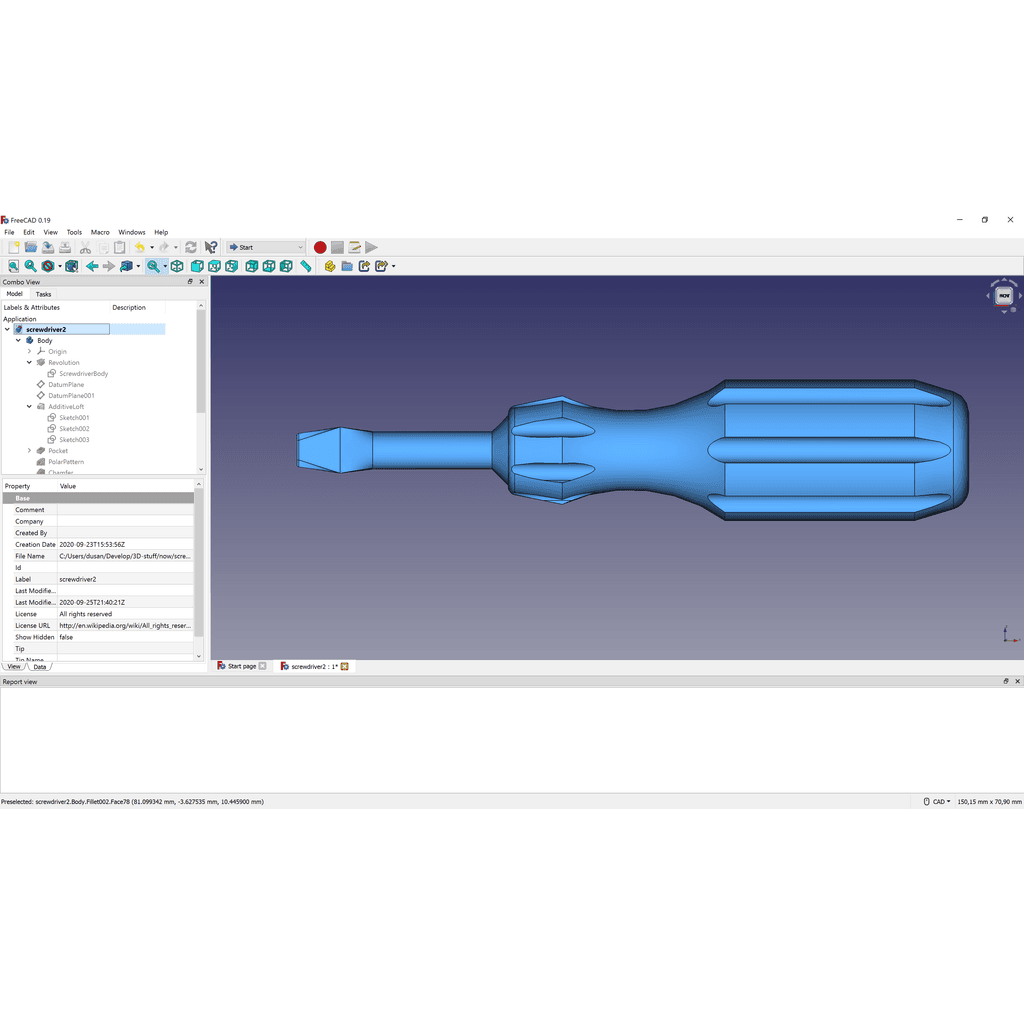The width and height of the screenshot is (1024, 1024).
Task: Collapse the Revolution tree node
Action: point(29,362)
